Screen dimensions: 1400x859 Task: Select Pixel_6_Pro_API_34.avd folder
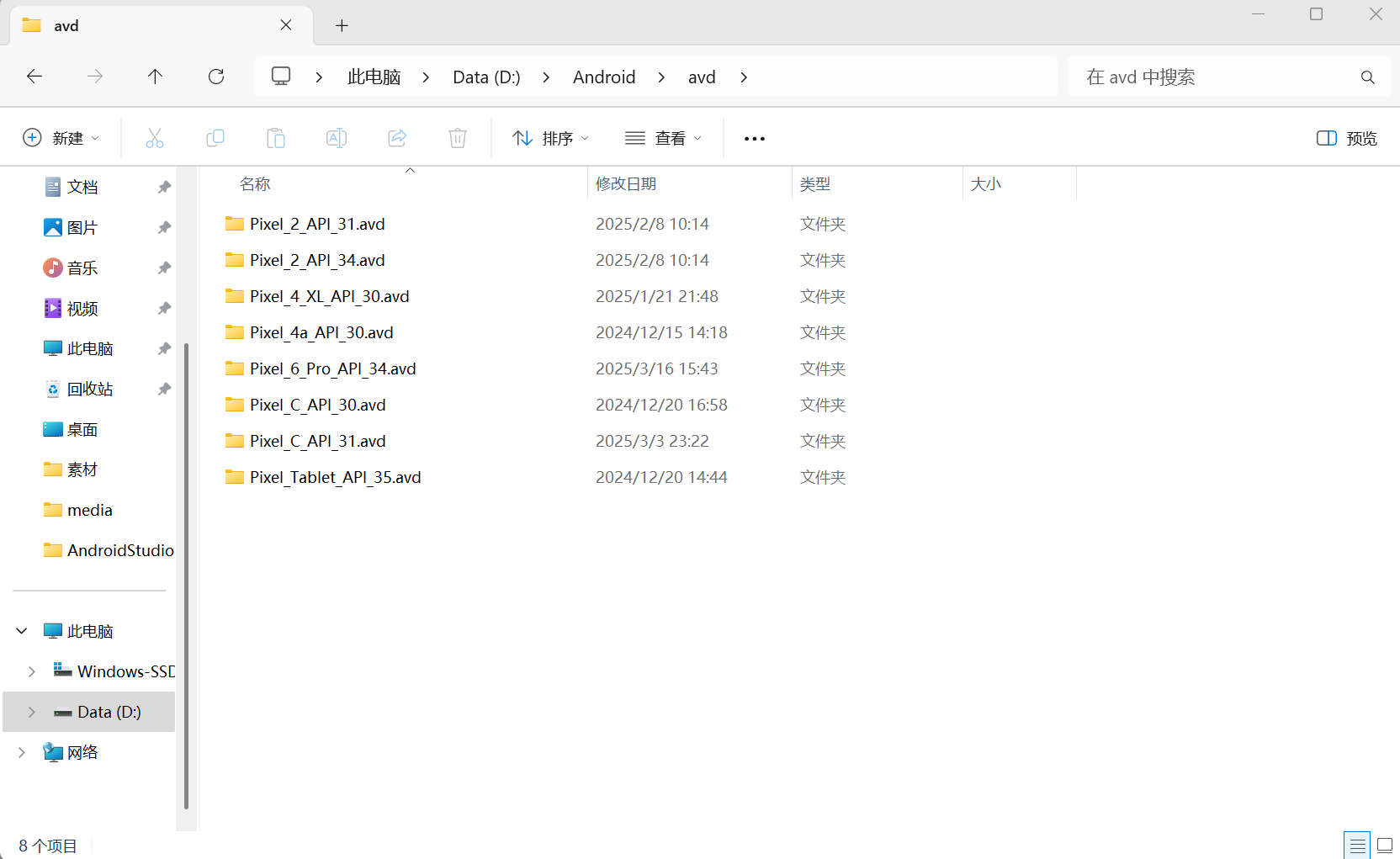332,369
